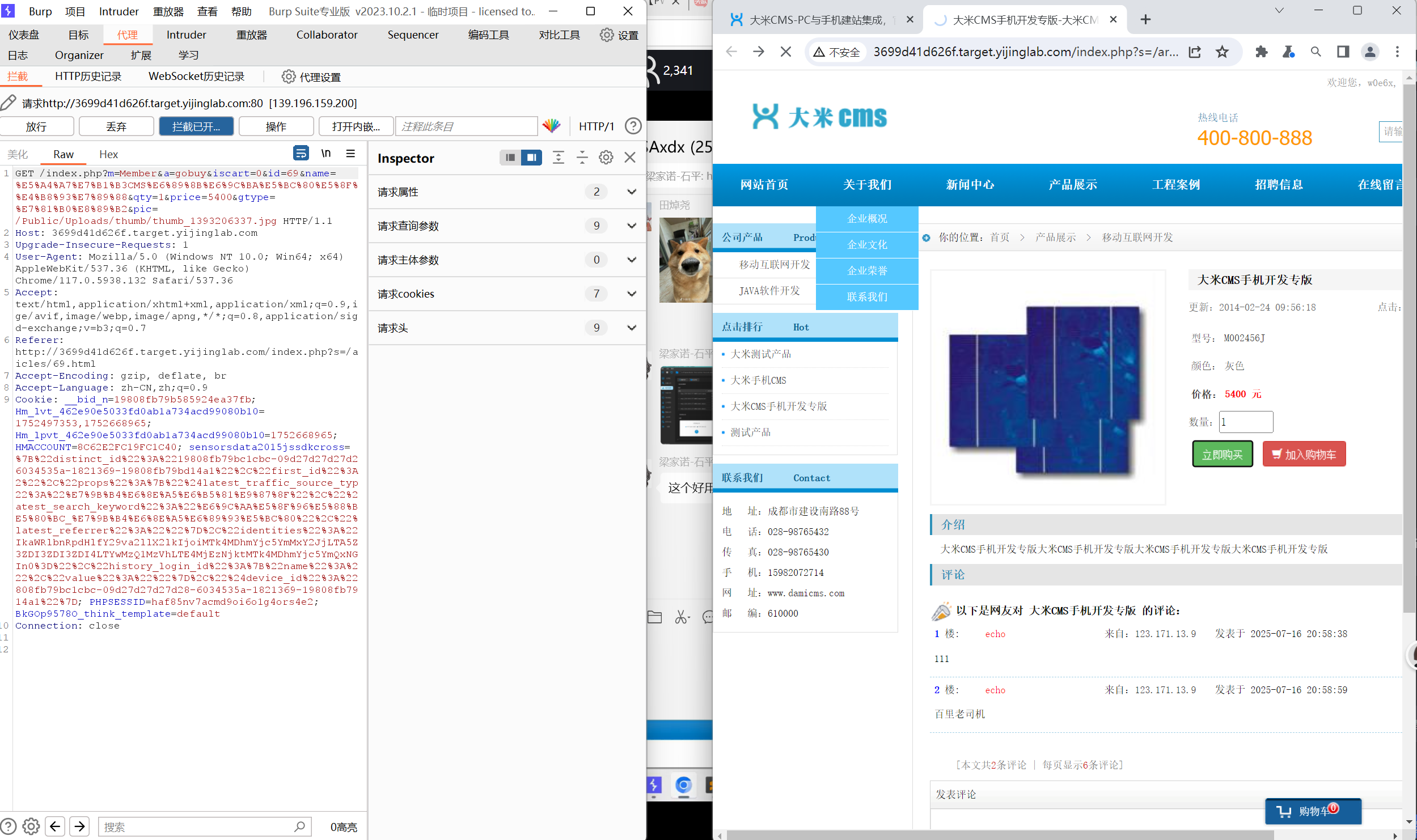Expand the 请求头 section

(631, 328)
